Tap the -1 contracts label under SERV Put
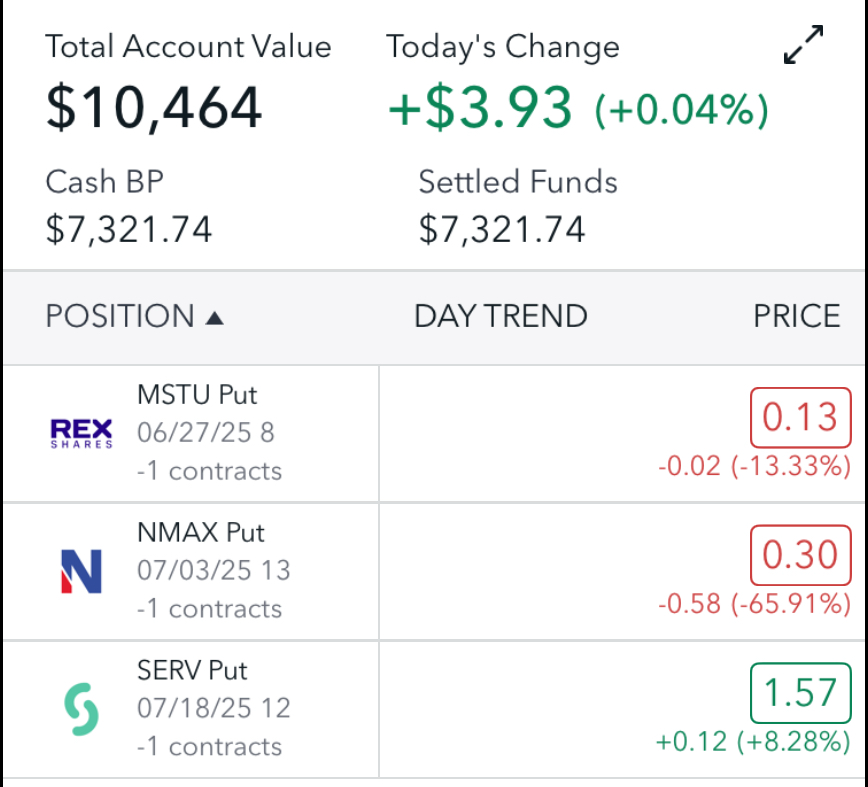 [x=209, y=746]
